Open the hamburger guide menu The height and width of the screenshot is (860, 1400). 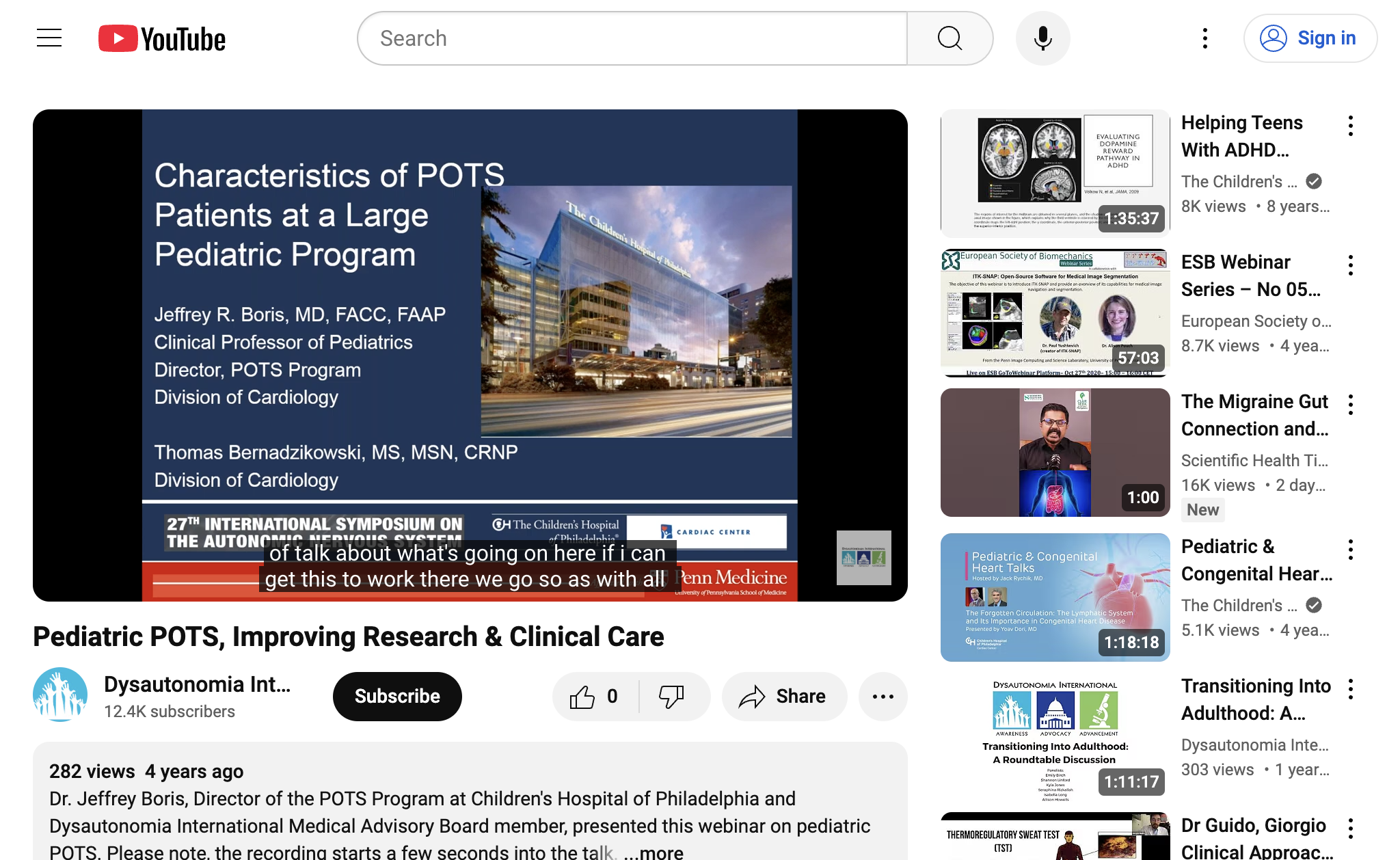49,38
